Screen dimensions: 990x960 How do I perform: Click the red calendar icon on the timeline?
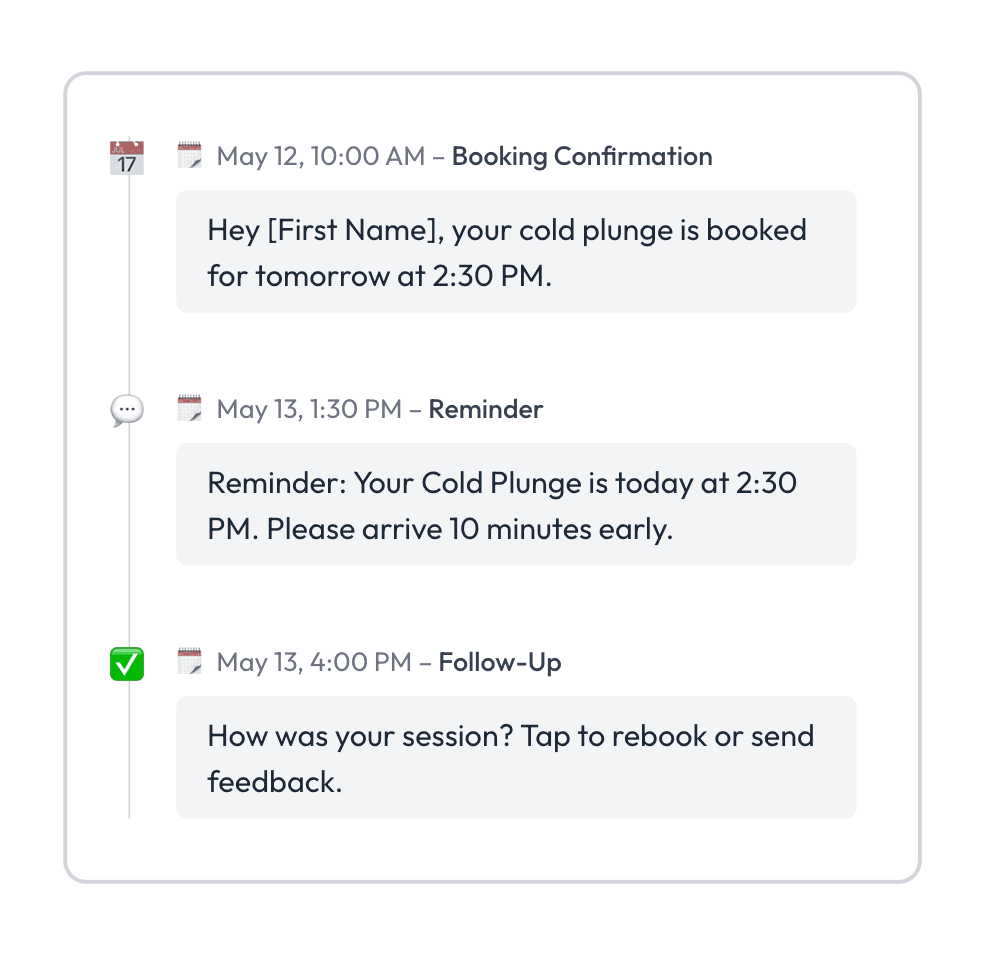(x=127, y=157)
